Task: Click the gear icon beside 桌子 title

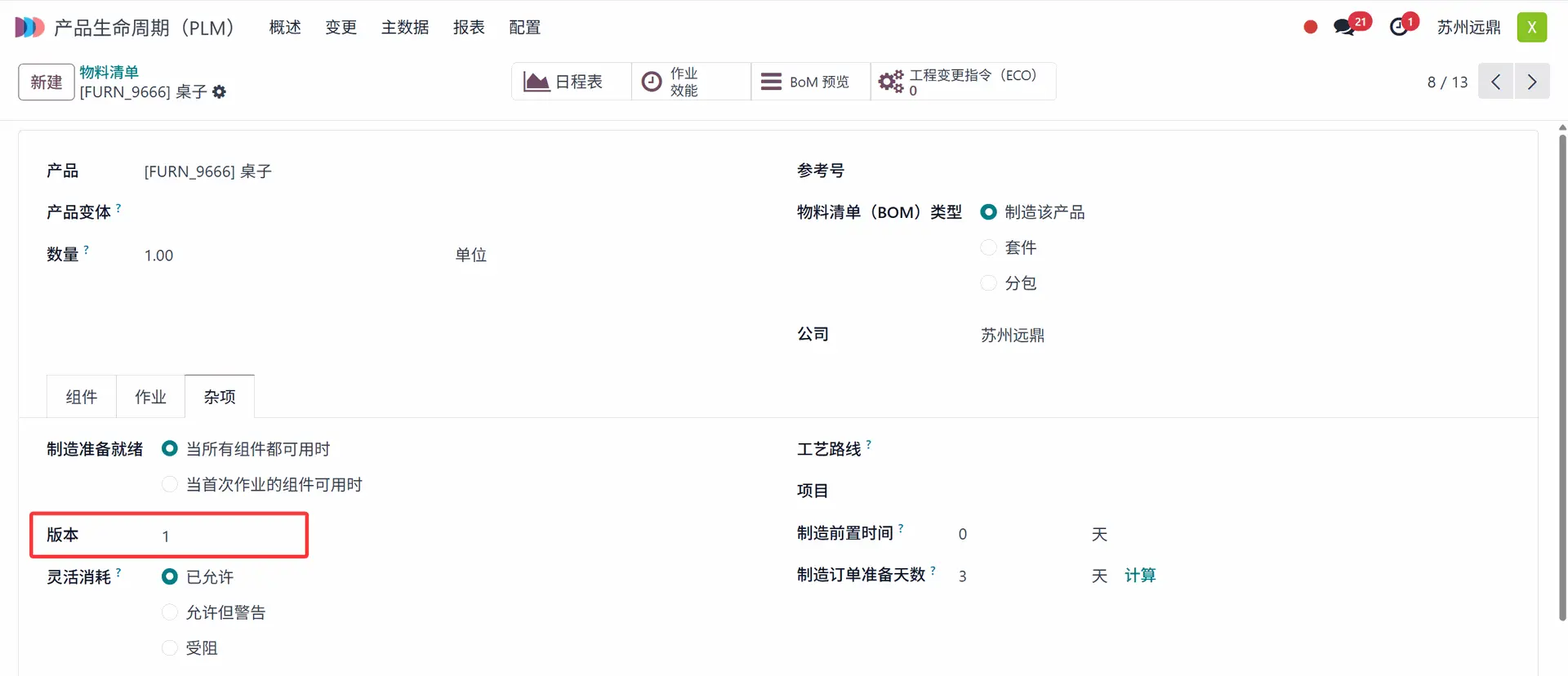Action: 219,92
